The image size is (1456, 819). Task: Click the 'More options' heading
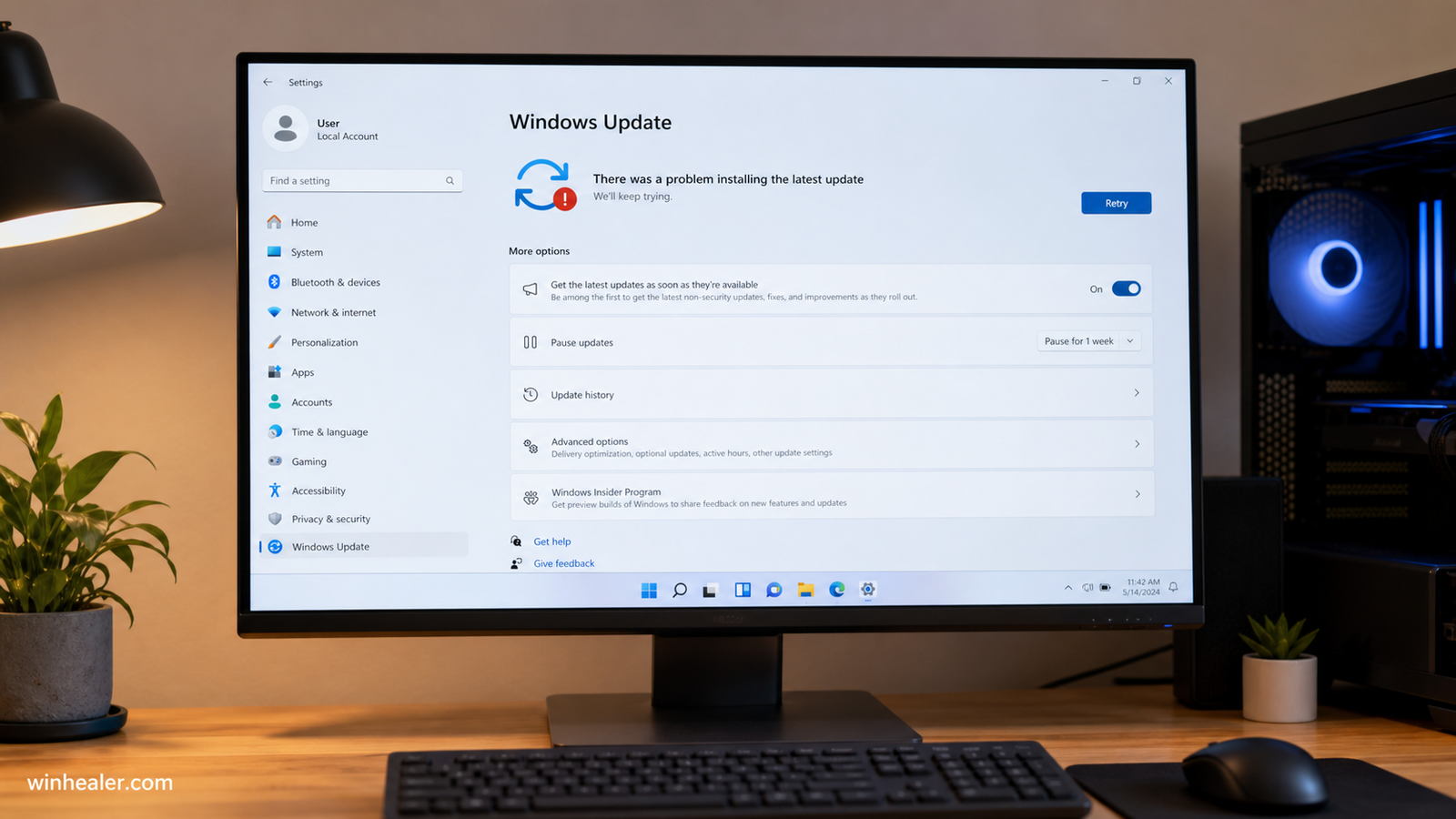click(540, 251)
